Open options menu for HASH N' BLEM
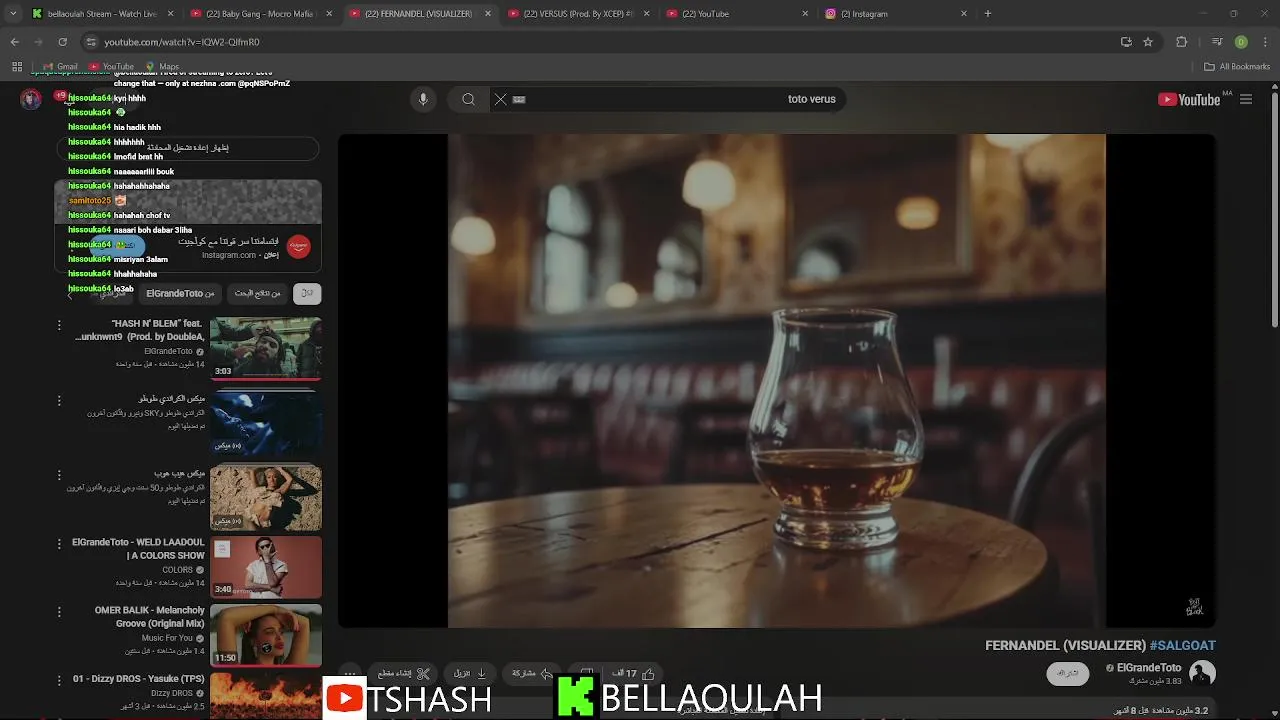 point(59,325)
